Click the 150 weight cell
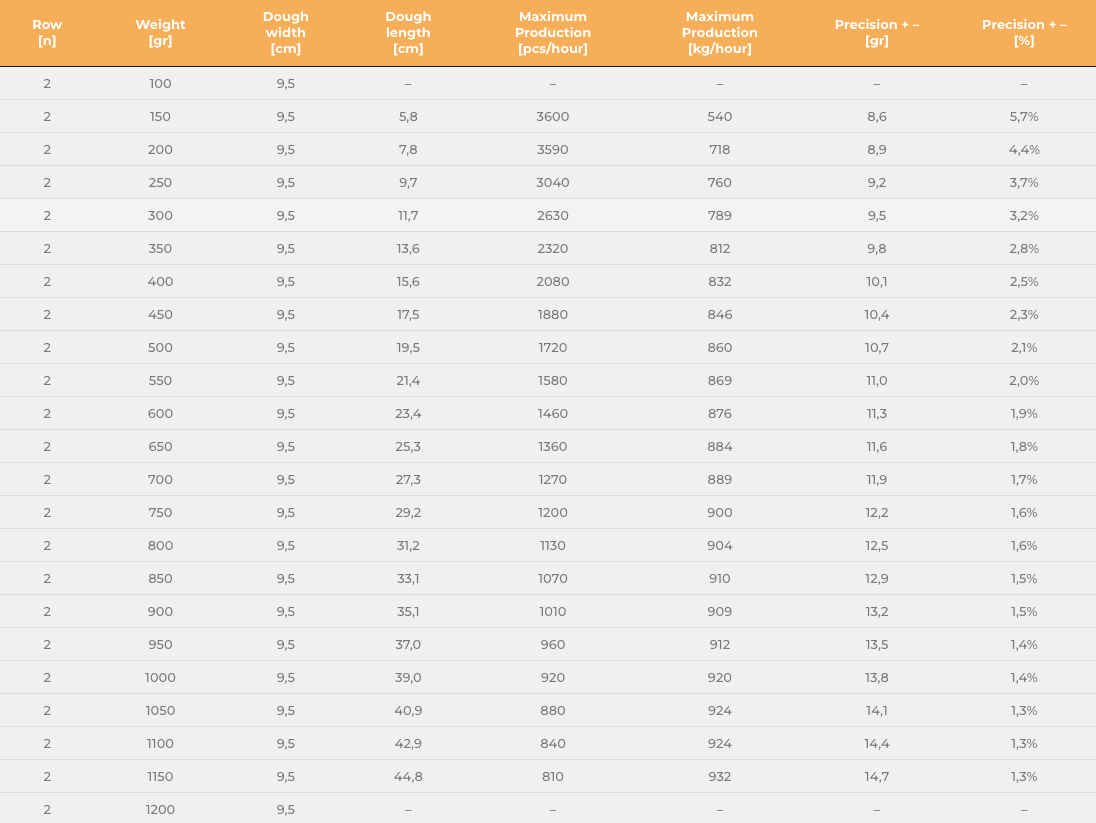Viewport: 1096px width, 823px height. (160, 117)
